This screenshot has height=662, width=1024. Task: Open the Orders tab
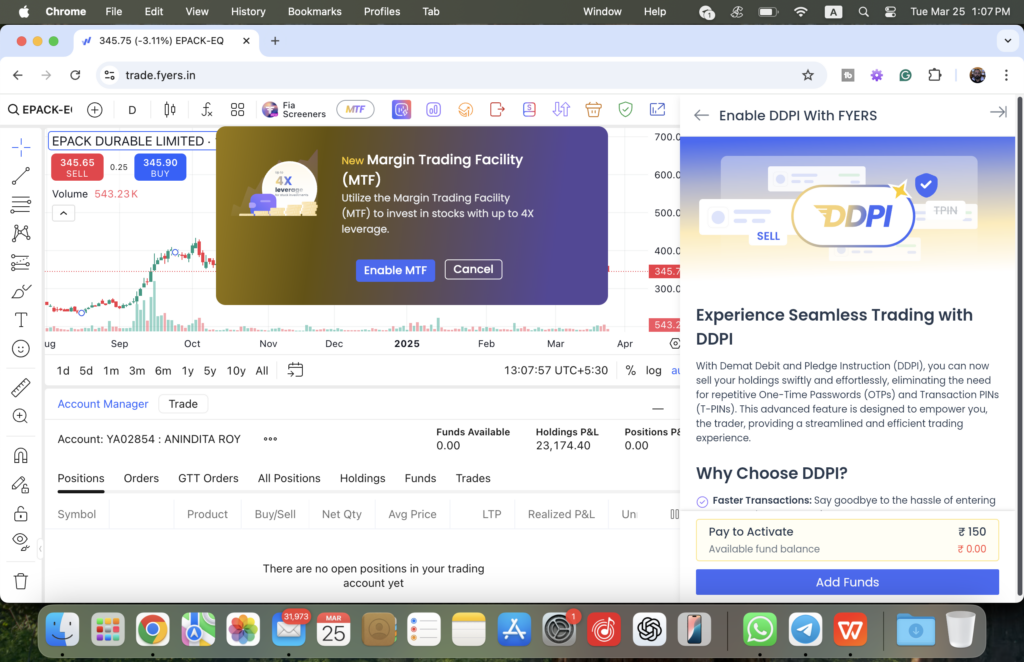click(141, 479)
